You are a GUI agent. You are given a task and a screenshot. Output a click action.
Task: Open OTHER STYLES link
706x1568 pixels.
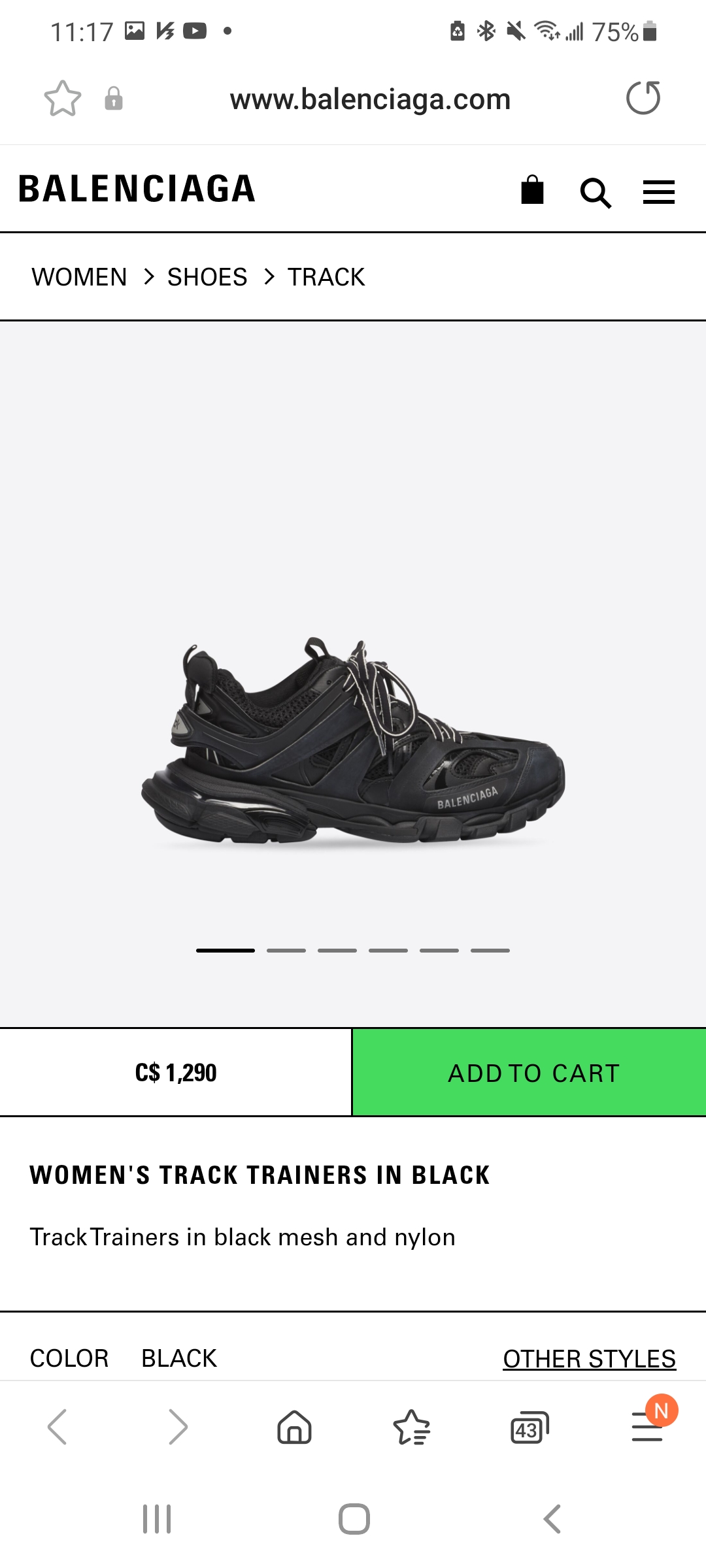(589, 1359)
